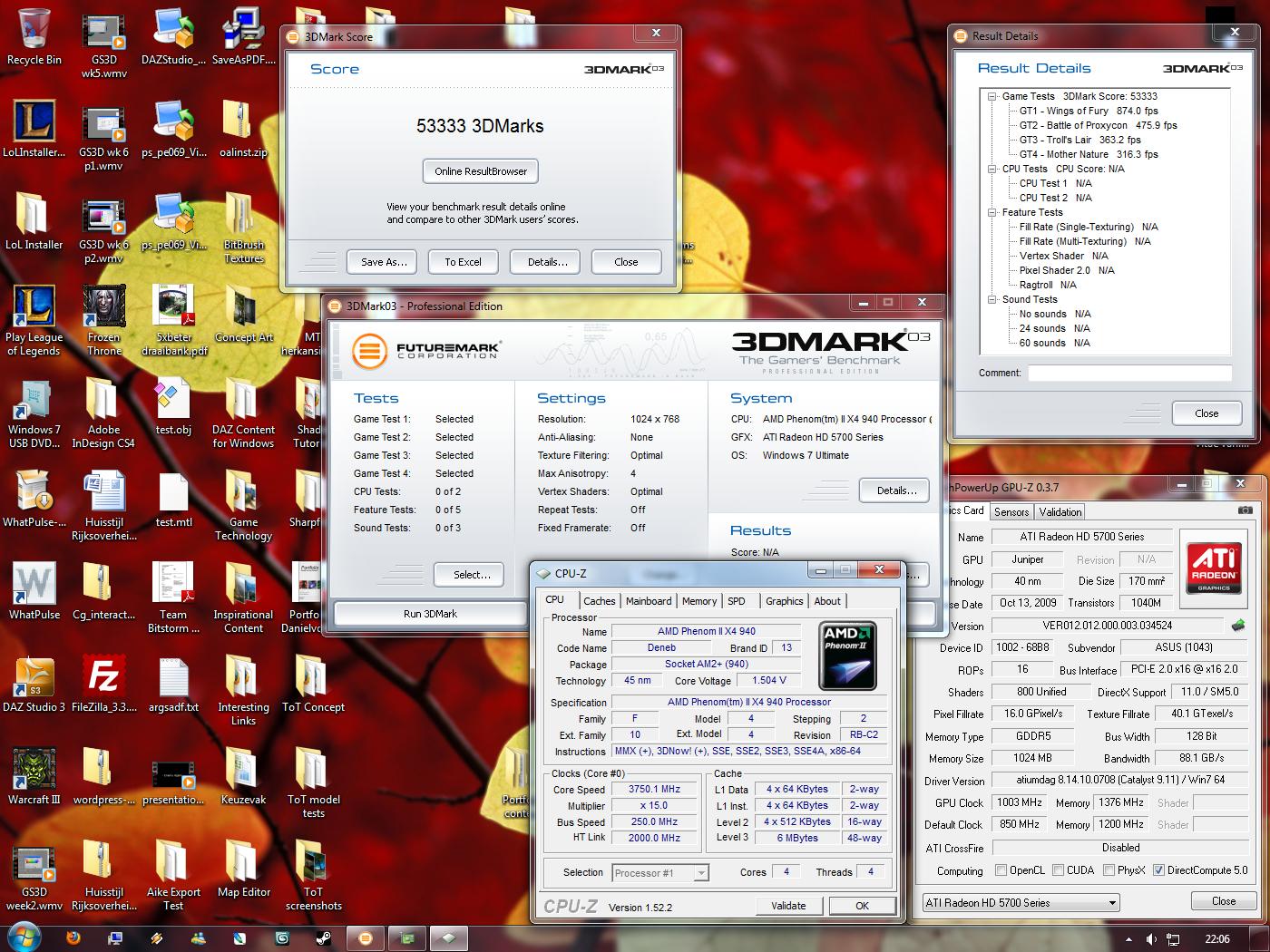Switch to 3DMark03 taskbar button
Viewport: 1270px width, 952px height.
(366, 939)
